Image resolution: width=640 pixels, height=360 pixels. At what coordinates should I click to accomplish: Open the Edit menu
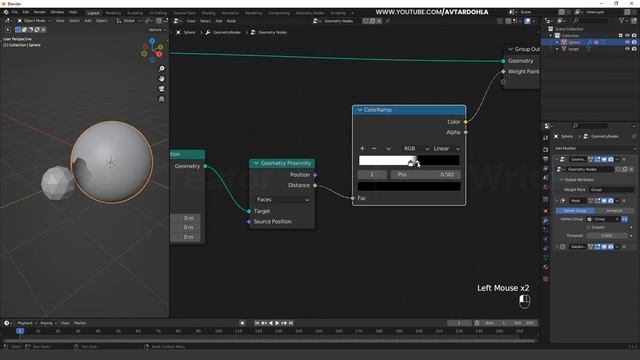coord(26,12)
